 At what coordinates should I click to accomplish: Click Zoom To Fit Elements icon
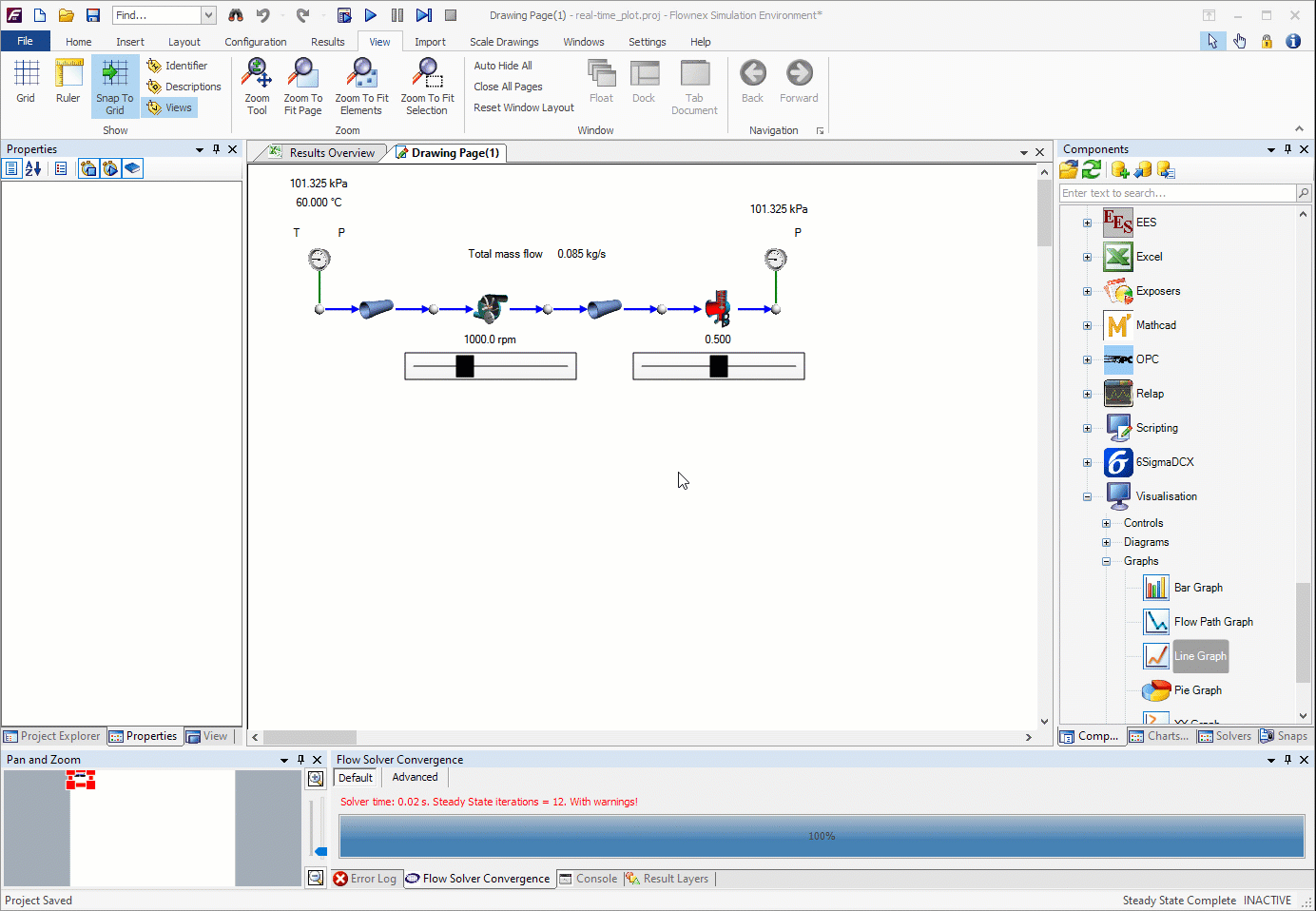pyautogui.click(x=361, y=86)
